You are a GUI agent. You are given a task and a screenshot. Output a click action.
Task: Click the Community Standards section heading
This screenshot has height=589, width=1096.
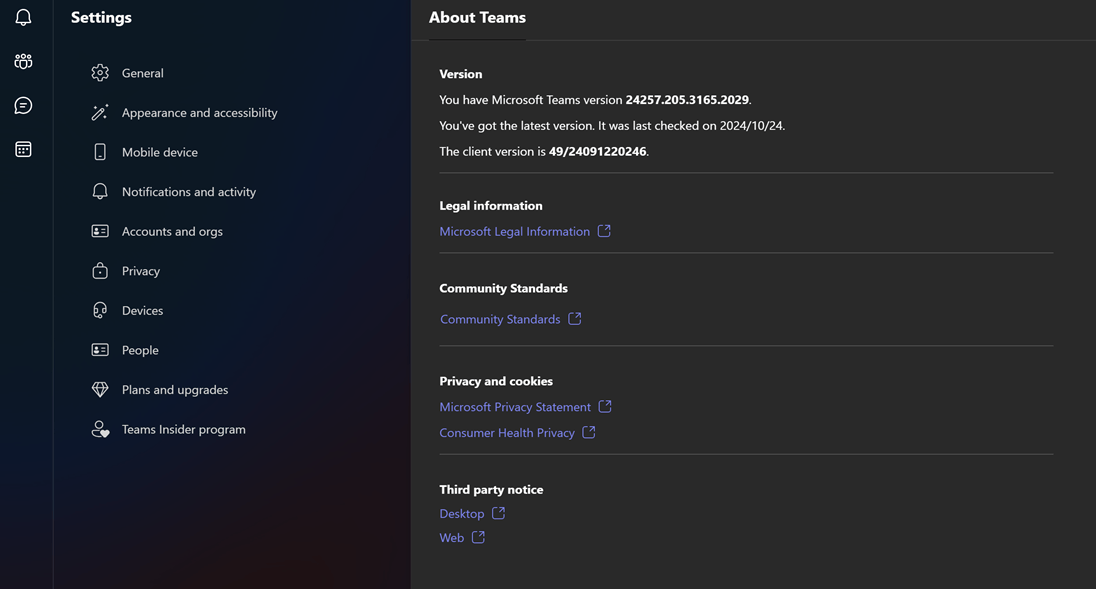pyautogui.click(x=503, y=288)
